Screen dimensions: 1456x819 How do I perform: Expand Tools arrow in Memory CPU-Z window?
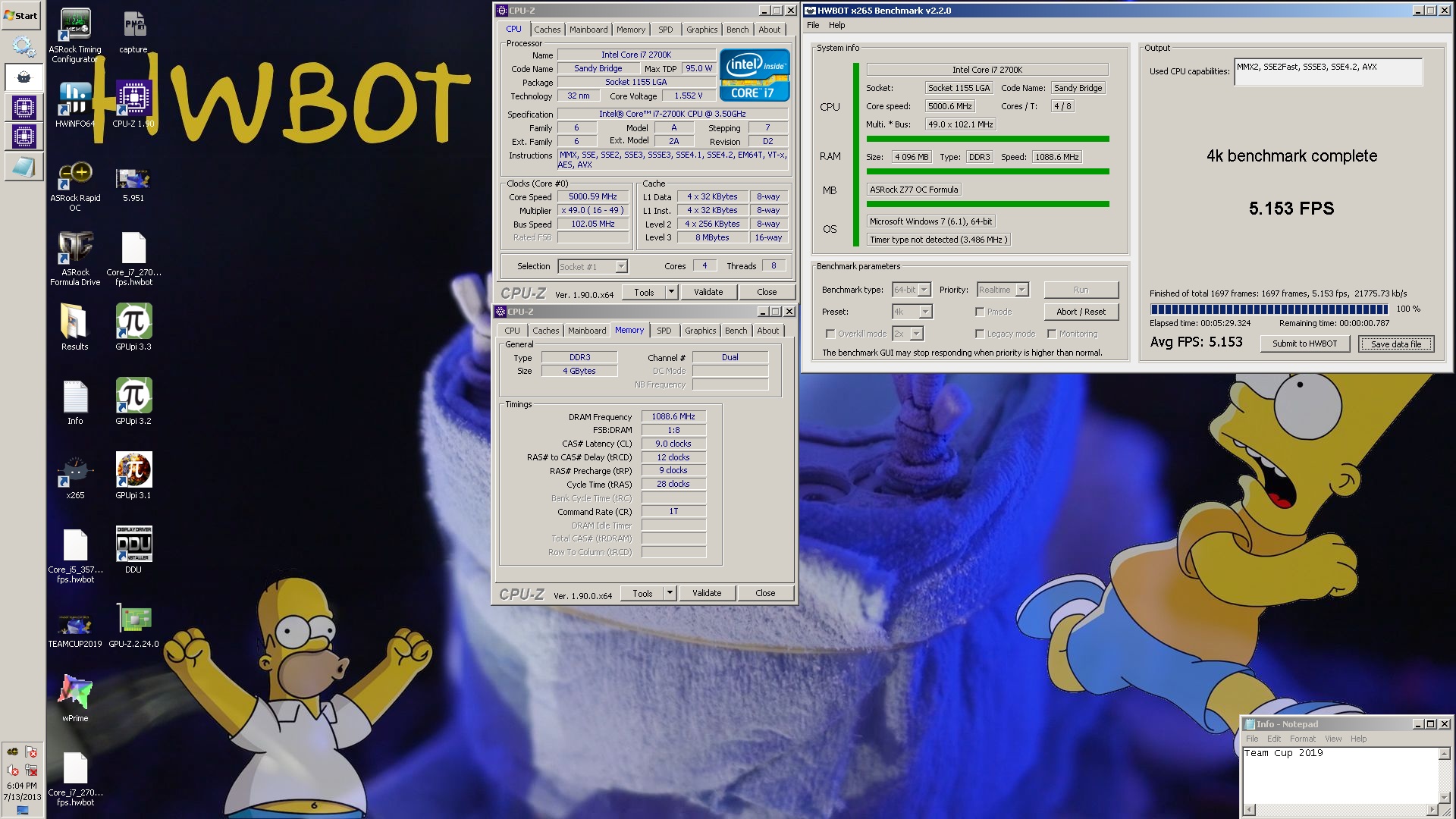point(670,593)
